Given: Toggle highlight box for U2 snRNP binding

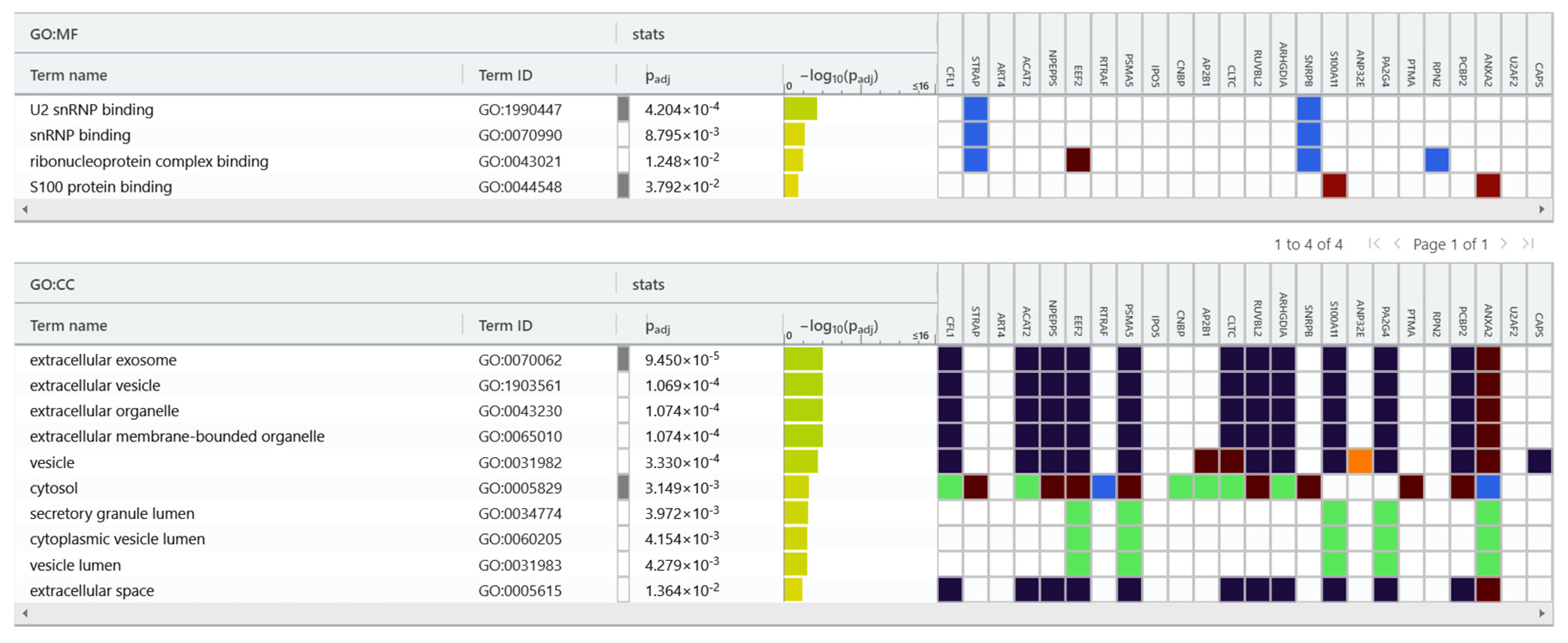Looking at the screenshot, I should 623,109.
